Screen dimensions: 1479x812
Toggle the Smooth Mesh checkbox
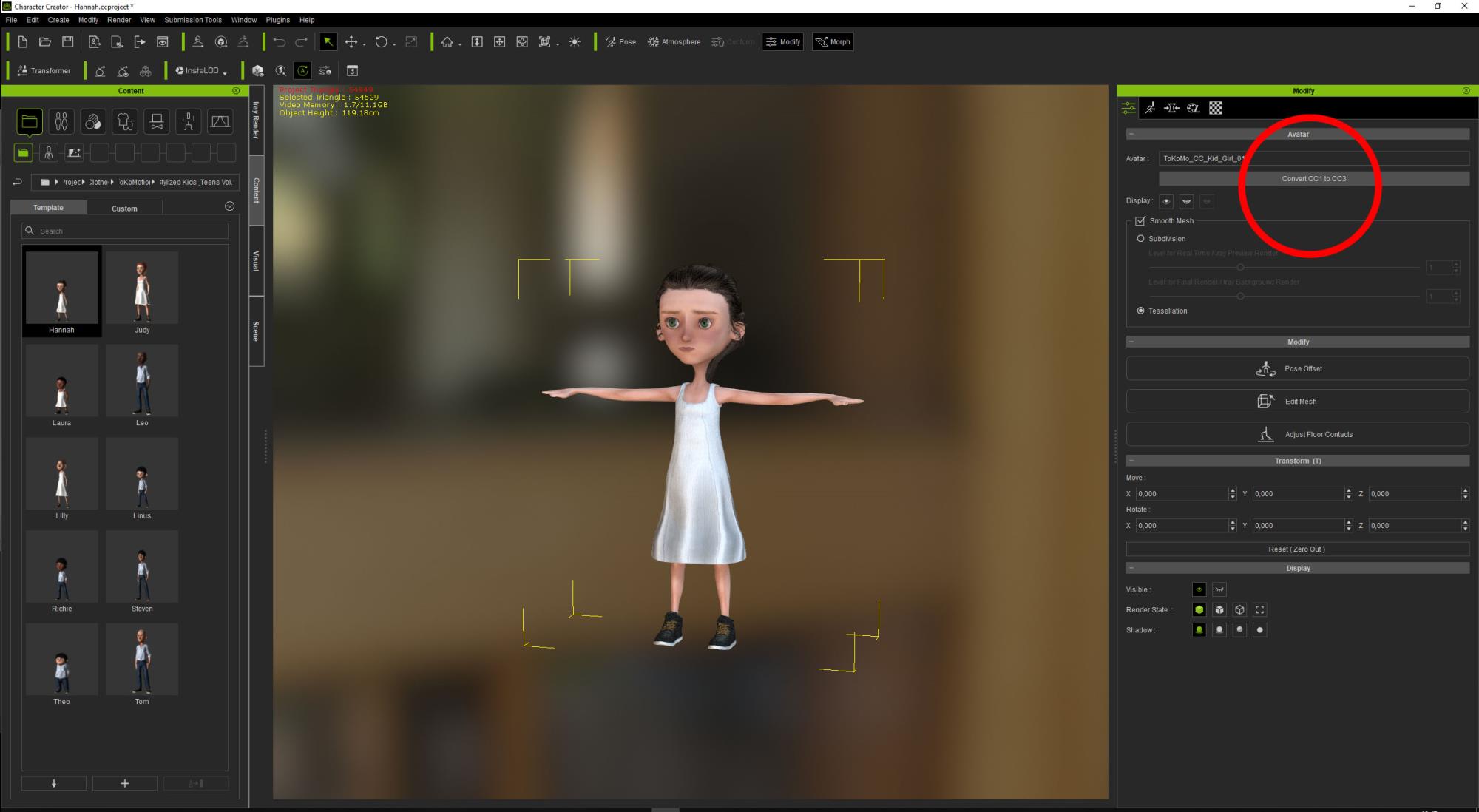[x=1140, y=220]
